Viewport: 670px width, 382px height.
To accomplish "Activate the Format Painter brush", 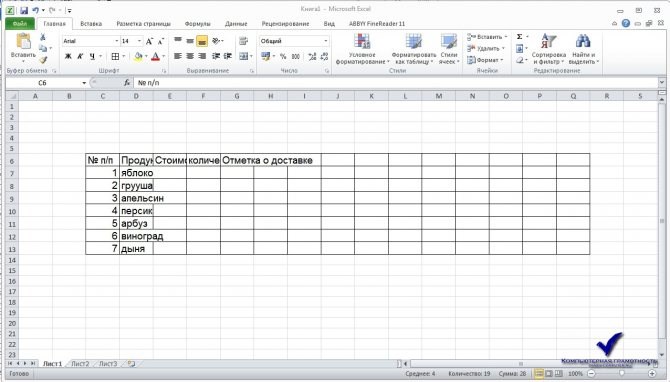I will [x=43, y=60].
